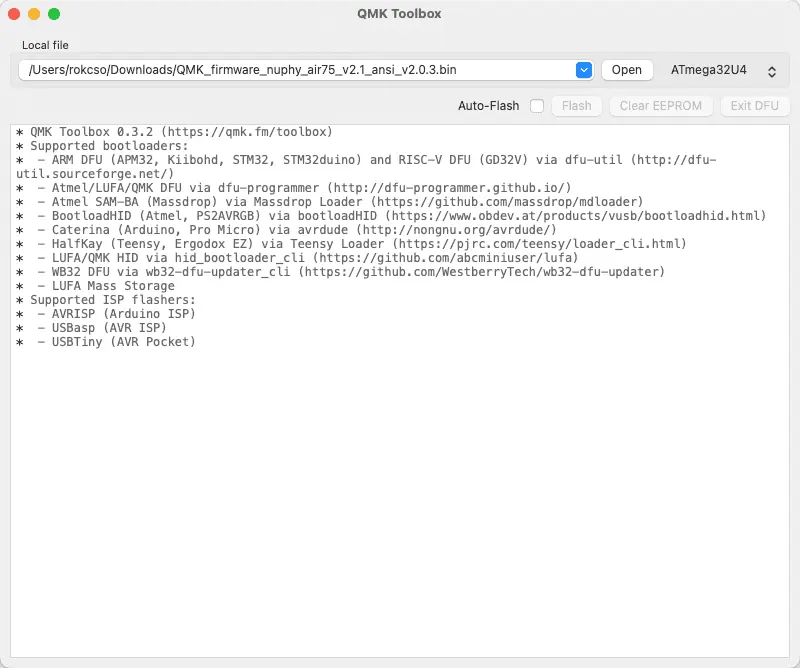Screen dimensions: 800x668
Task: Click the LUFA/QMK HID log line
Action: (297, 258)
